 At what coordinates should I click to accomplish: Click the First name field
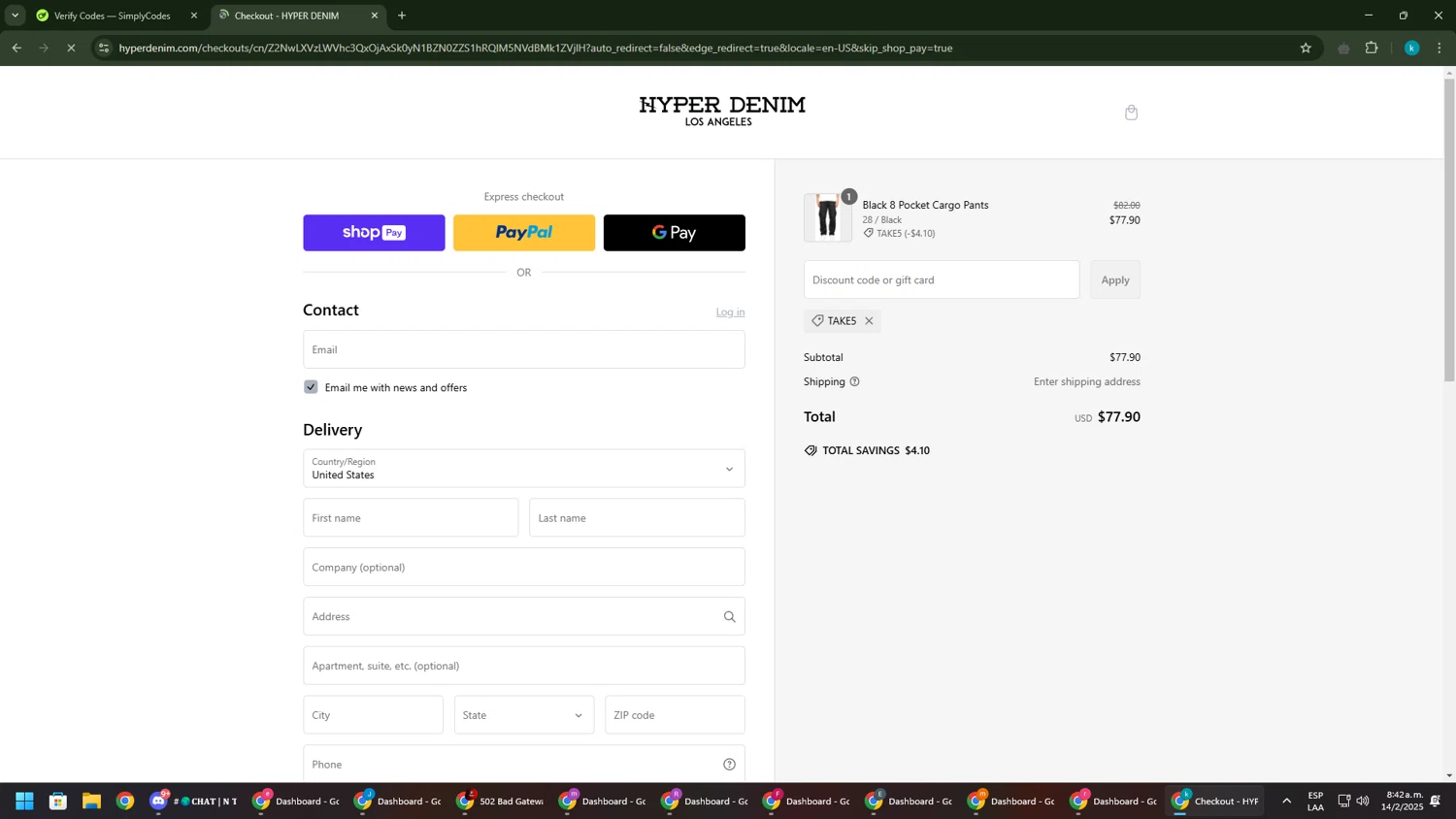click(411, 518)
